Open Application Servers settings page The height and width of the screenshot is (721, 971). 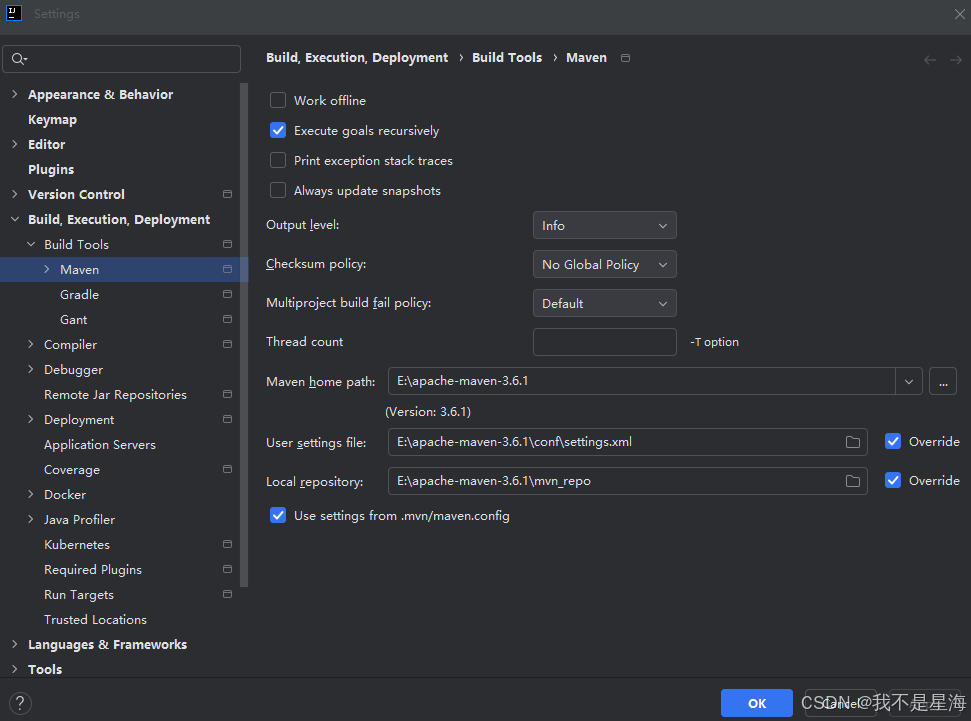100,445
